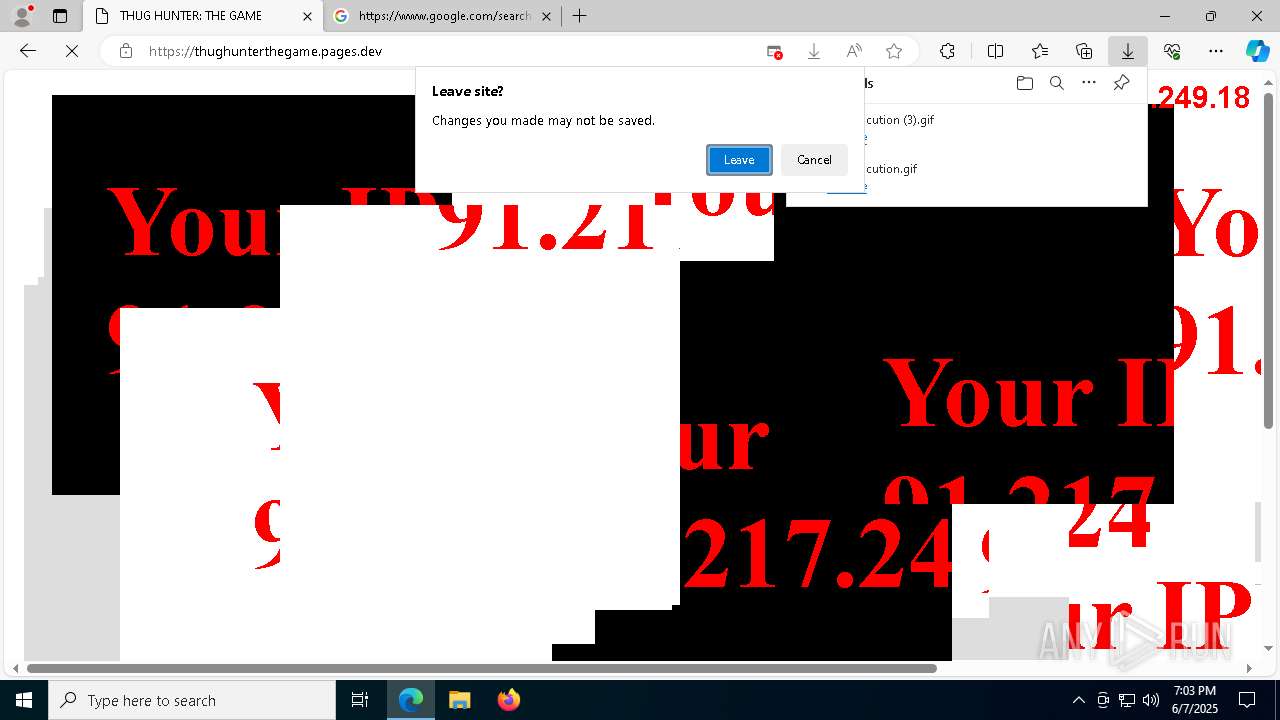Viewport: 1280px width, 720px height.
Task: Cancel the Leave site dialog
Action: point(814,160)
